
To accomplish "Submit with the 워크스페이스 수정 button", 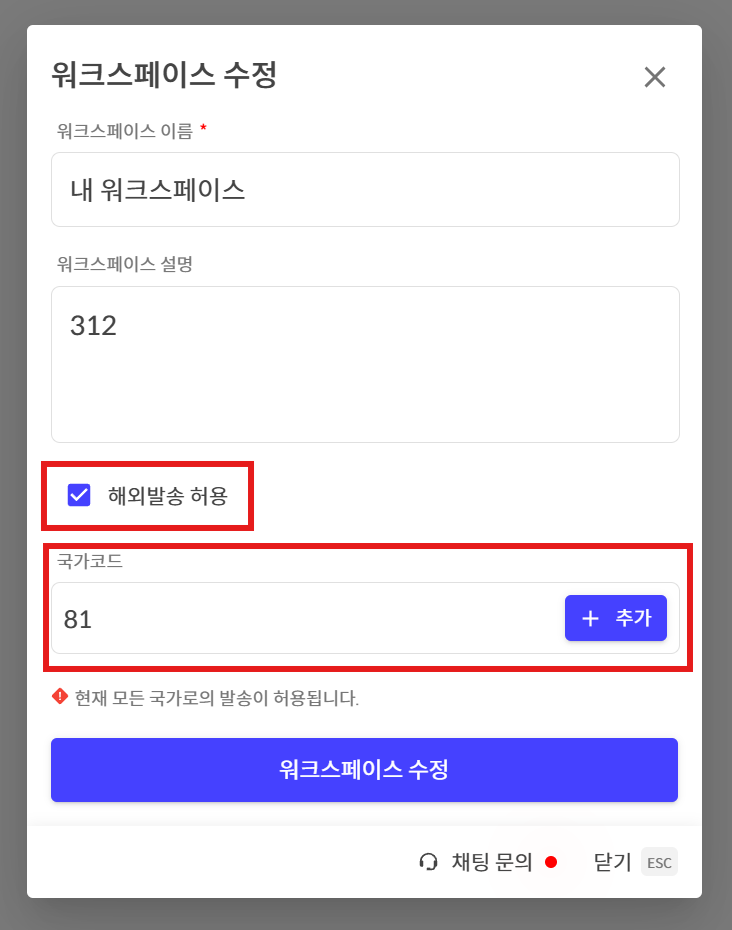I will (x=364, y=770).
